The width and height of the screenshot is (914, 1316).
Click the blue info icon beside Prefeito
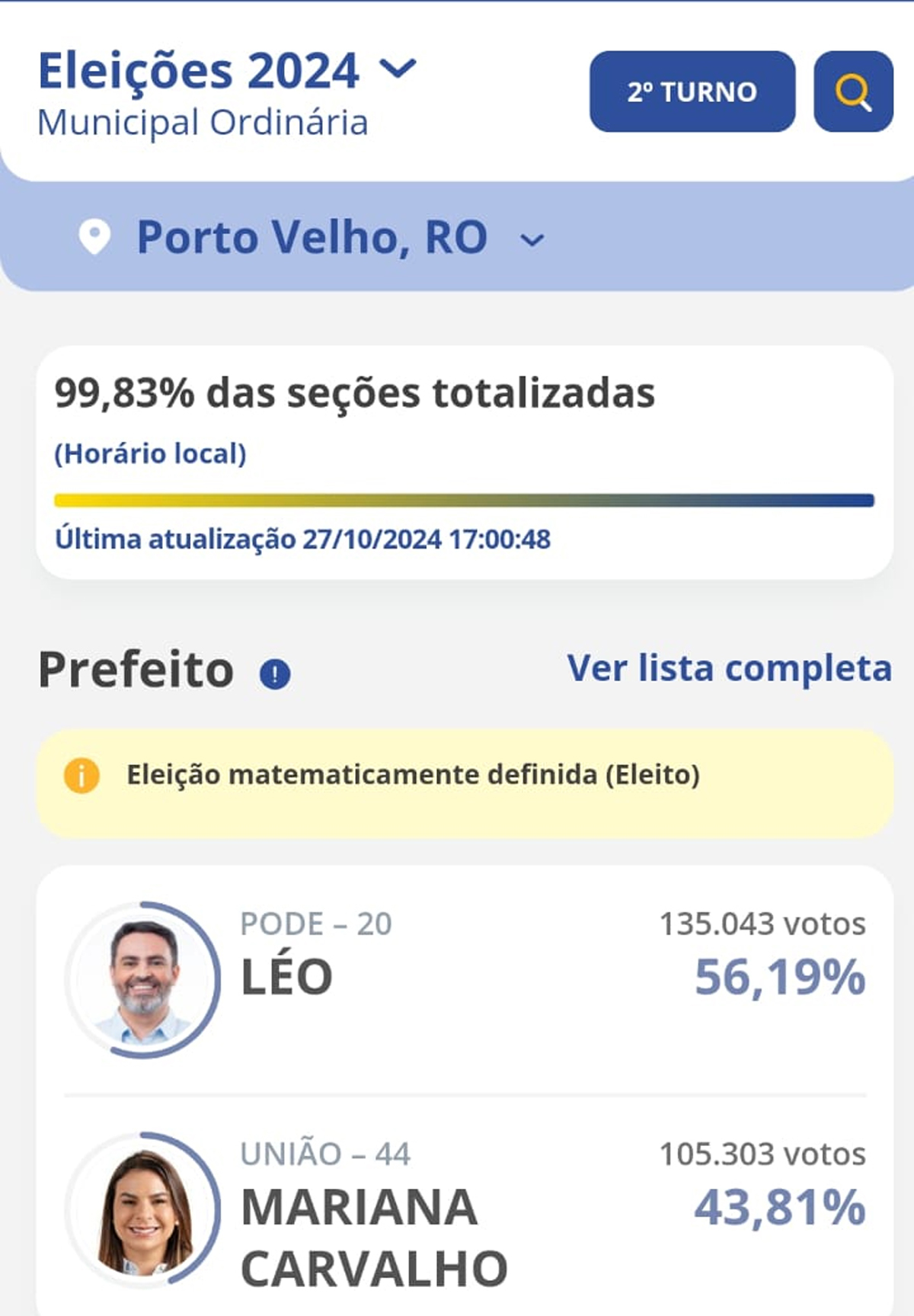(x=275, y=674)
